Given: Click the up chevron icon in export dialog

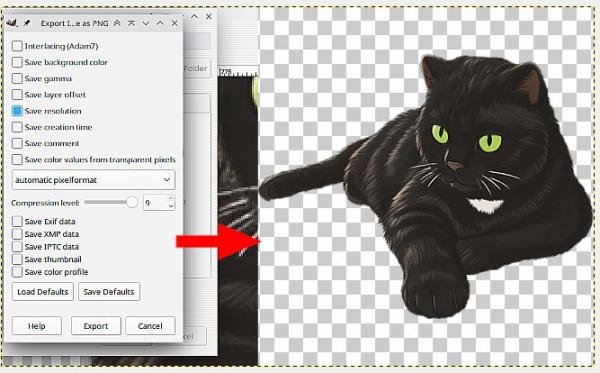Looking at the screenshot, I should pyautogui.click(x=160, y=23).
